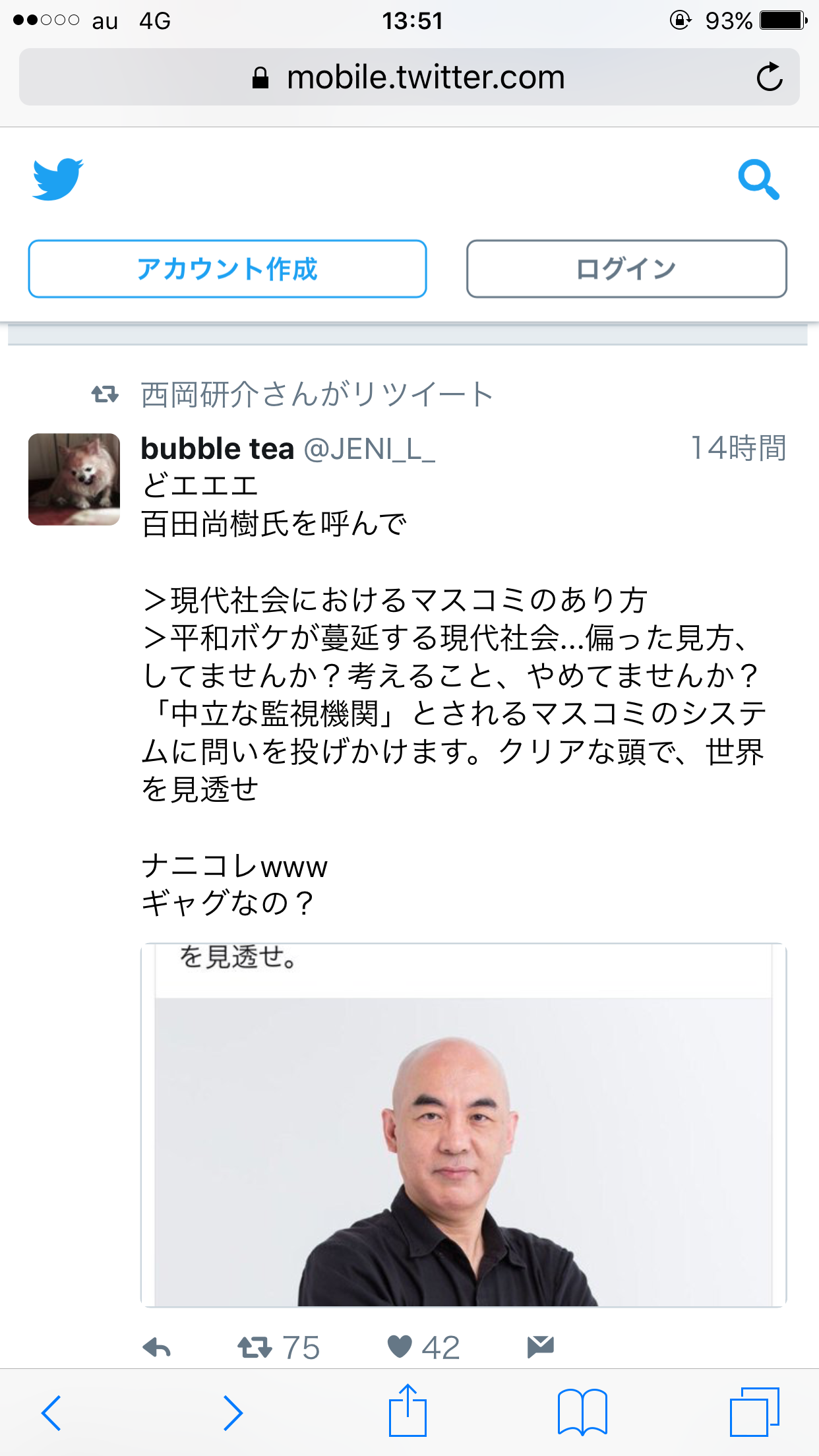Viewport: 819px width, 1456px height.
Task: Click the アカウント作成 button
Action: pos(228,269)
